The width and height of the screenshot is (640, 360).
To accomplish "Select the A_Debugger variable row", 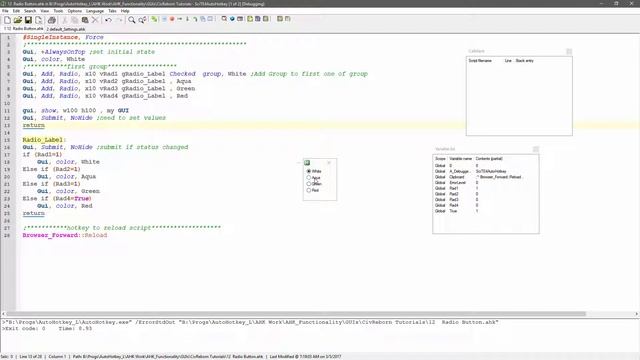I will [485, 171].
